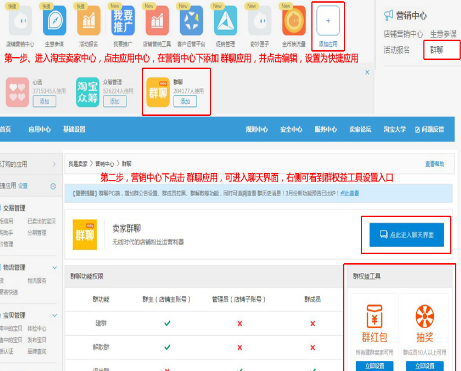The image size is (461, 371).
Task: Open 分期管理 in the sidebar
Action: click(37, 233)
